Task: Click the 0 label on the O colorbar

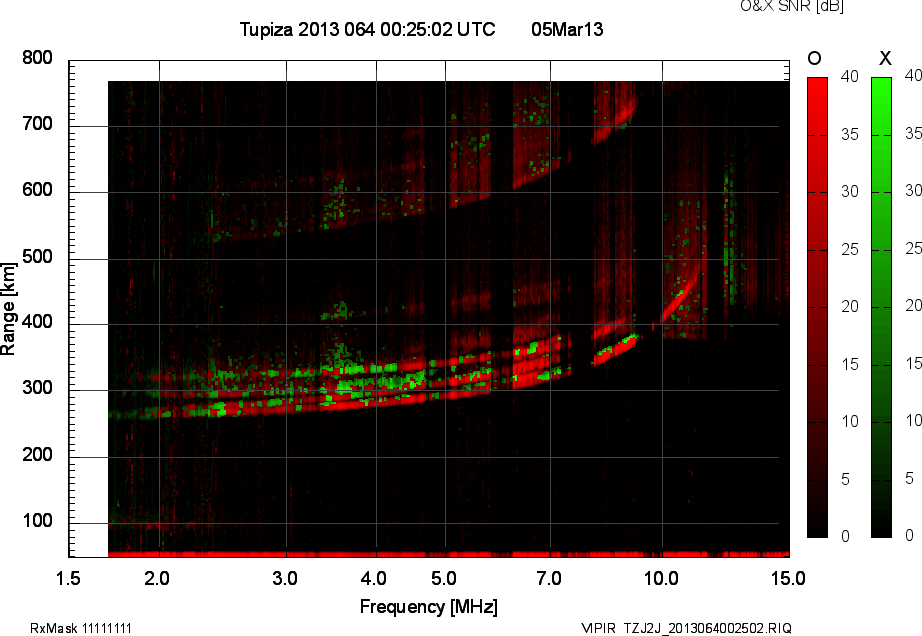Action: (846, 536)
